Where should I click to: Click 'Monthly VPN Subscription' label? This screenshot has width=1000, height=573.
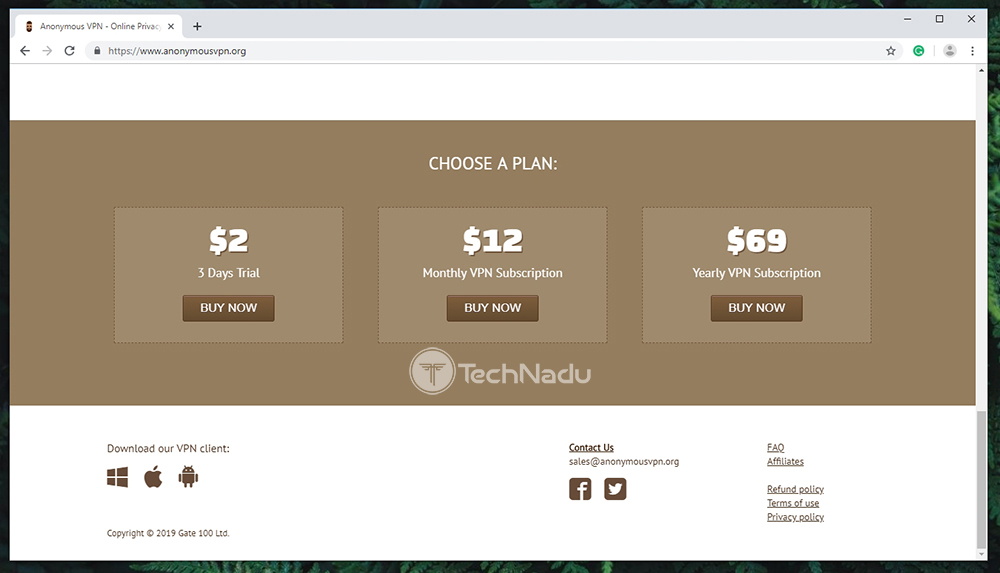coord(492,273)
